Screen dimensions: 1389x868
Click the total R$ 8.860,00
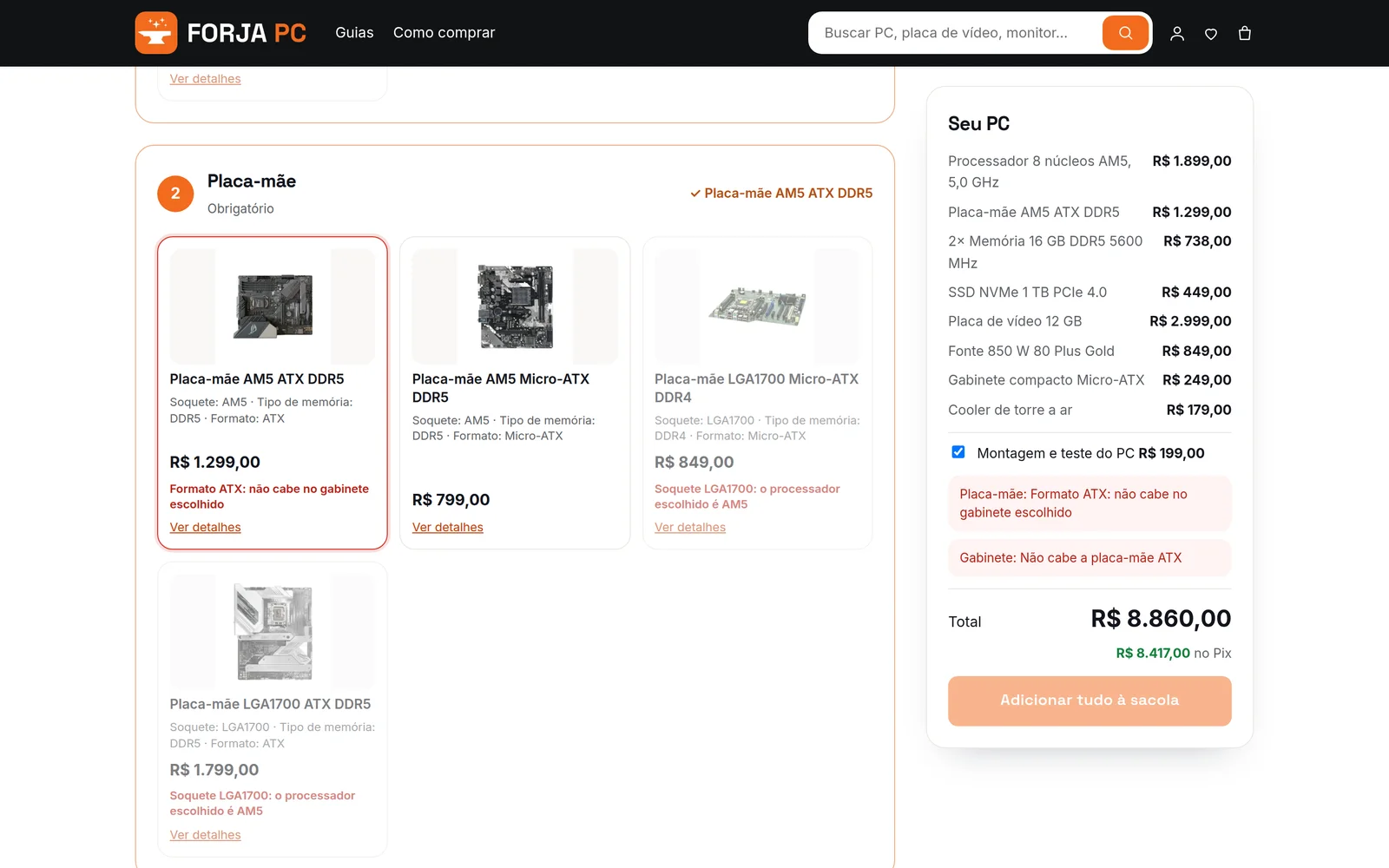(x=1161, y=619)
